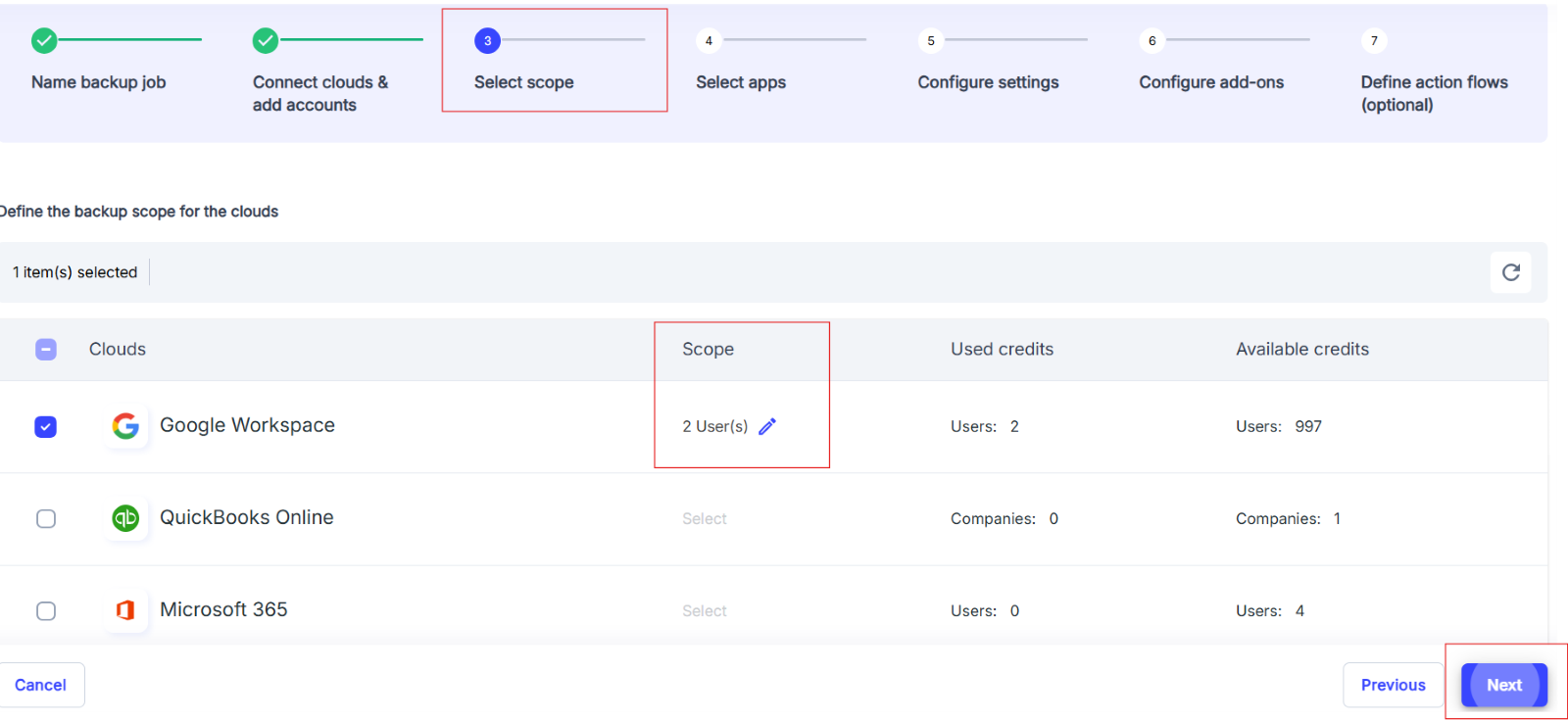Click QuickBooks used credits Companies: 0

[1004, 518]
